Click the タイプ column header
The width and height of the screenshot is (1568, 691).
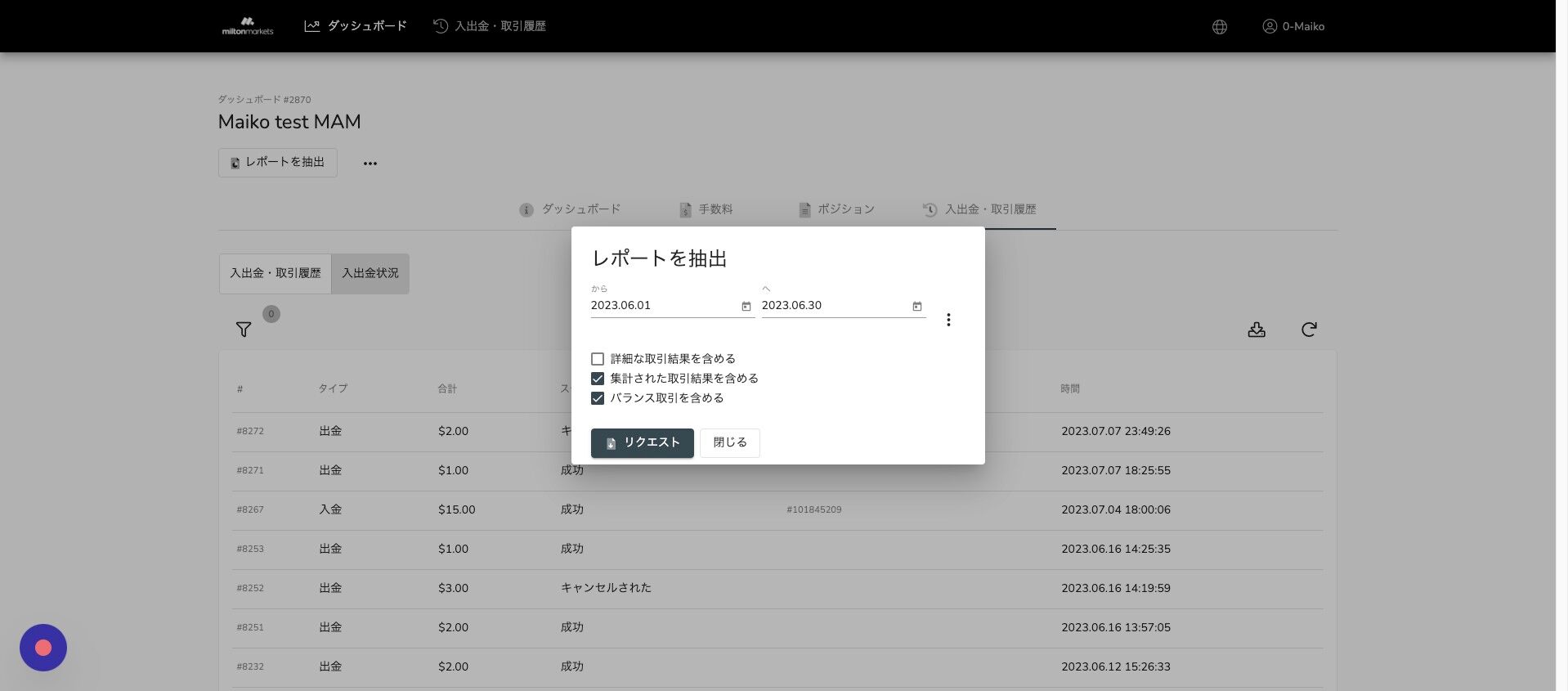coord(333,389)
